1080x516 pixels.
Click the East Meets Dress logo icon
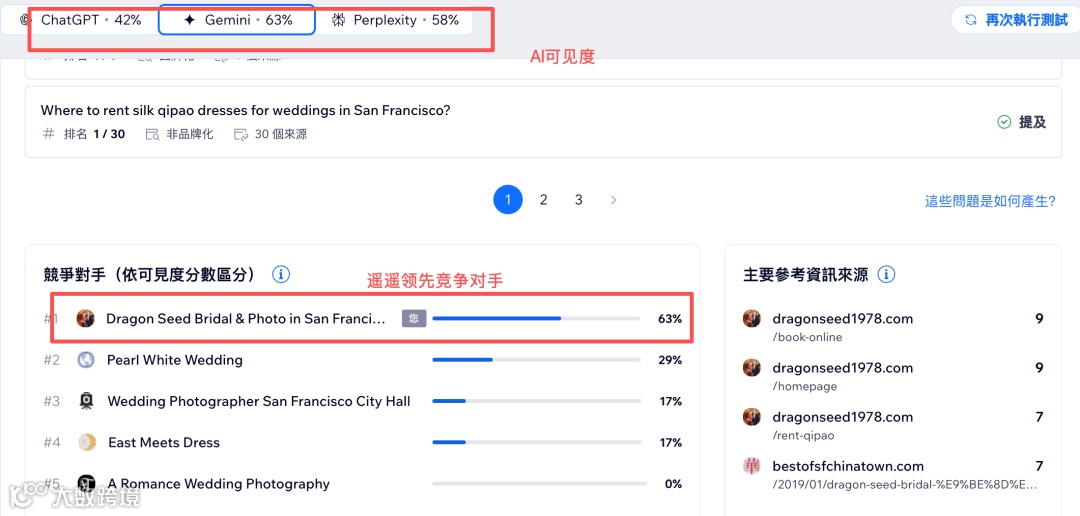[86, 442]
